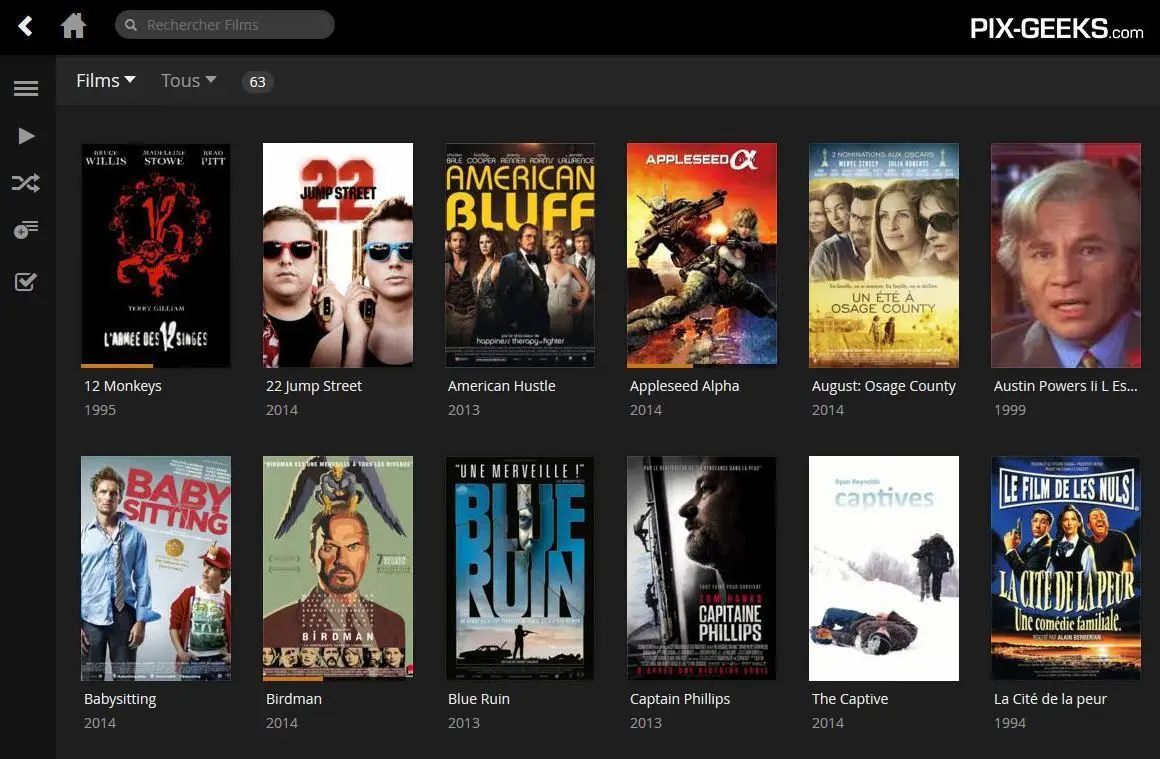The image size is (1160, 759).
Task: Click the Appleseed Alpha watch progress bar
Action: pyautogui.click(x=660, y=365)
